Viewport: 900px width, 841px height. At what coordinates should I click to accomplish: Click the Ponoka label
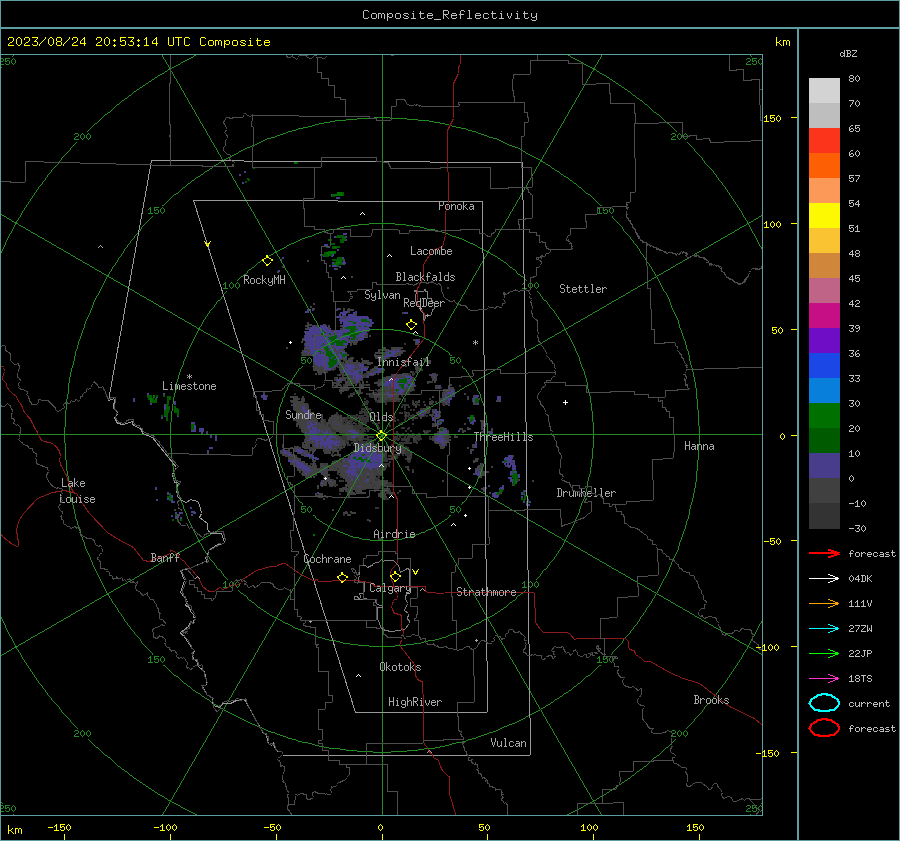[456, 206]
